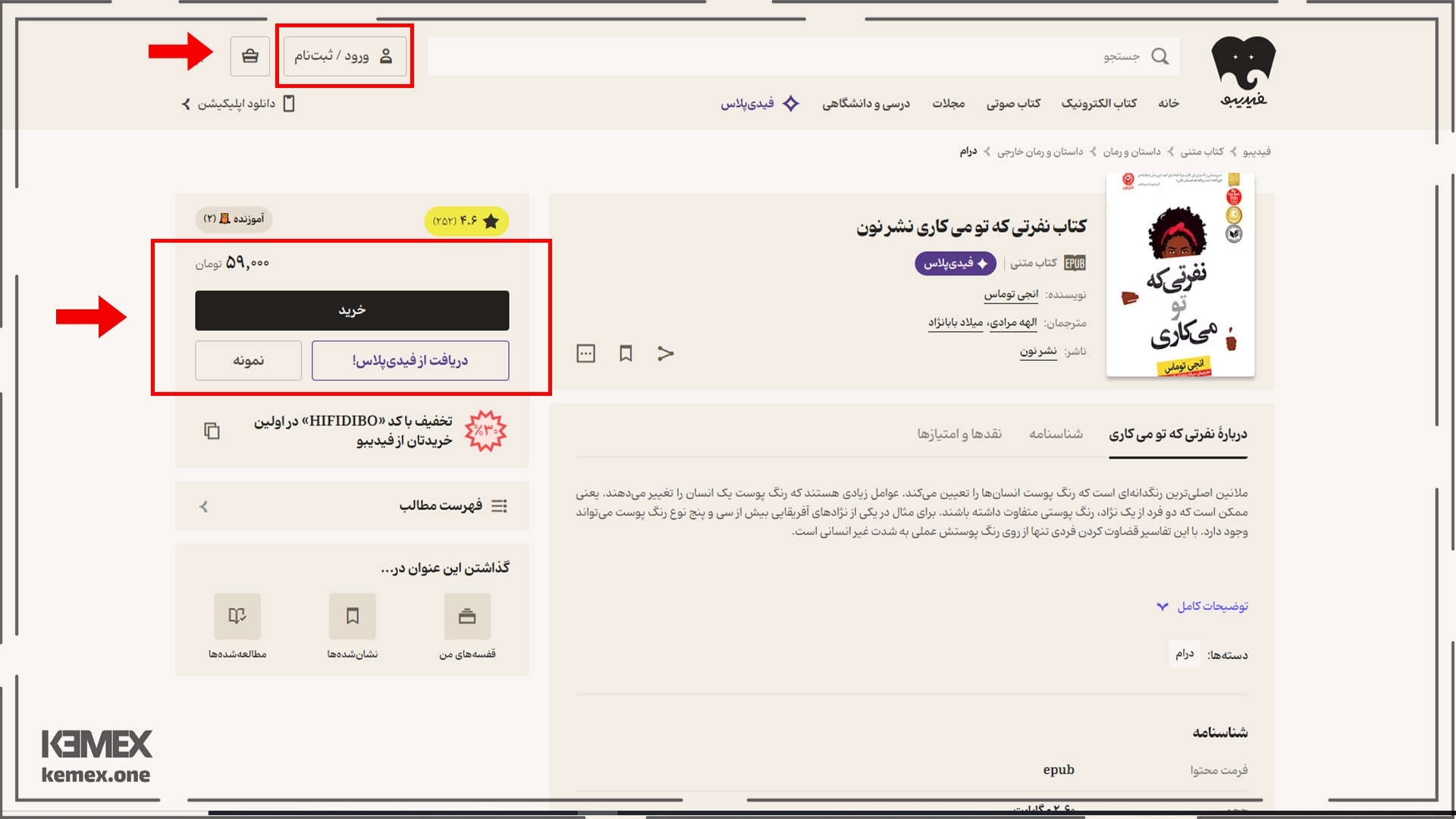
Task: Click the درام category tag
Action: (x=1185, y=654)
